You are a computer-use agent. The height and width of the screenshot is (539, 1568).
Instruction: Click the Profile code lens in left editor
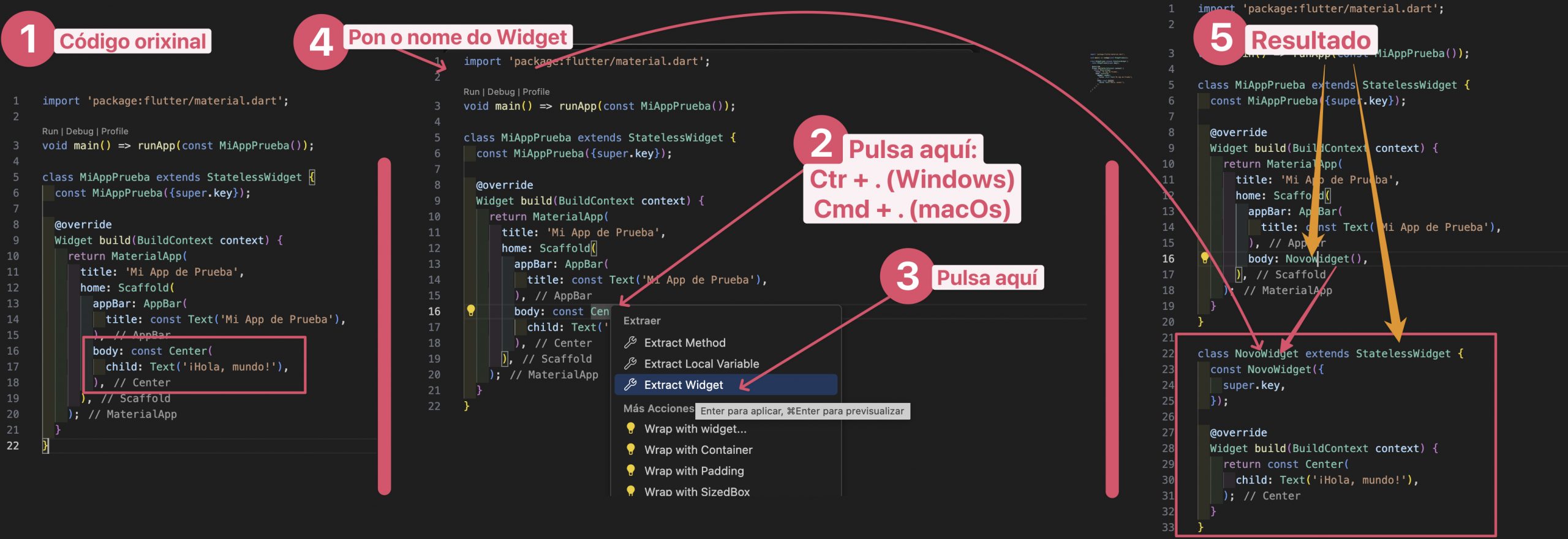115,131
